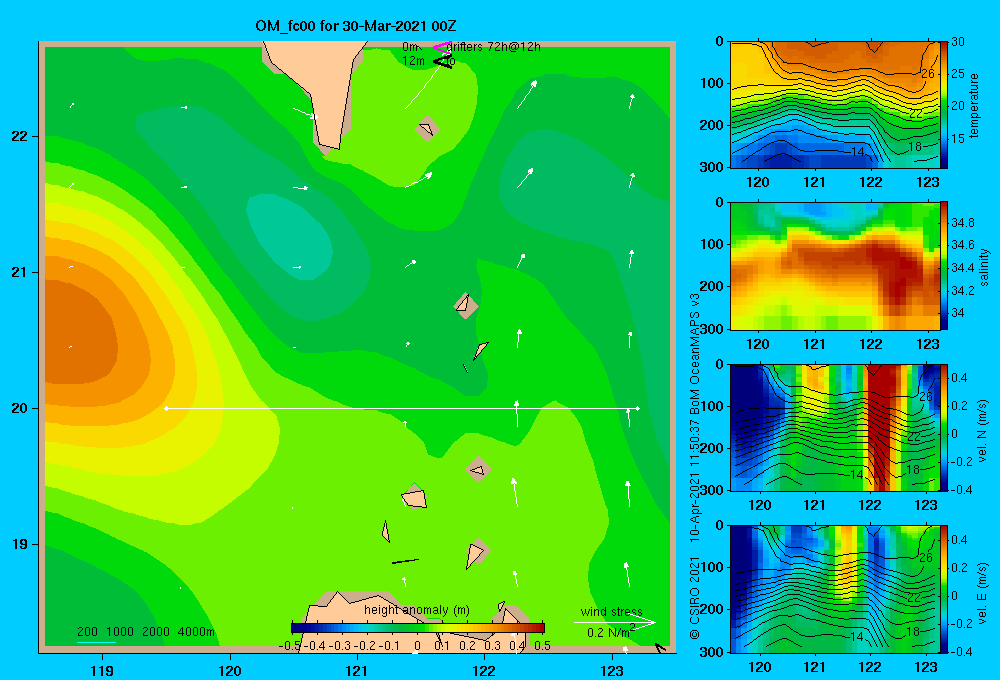Image resolution: width=1000 pixels, height=680 pixels.
Task: Click the map title 'OM_fc00 for 30-Mar-2021 00Z'
Action: (355, 26)
